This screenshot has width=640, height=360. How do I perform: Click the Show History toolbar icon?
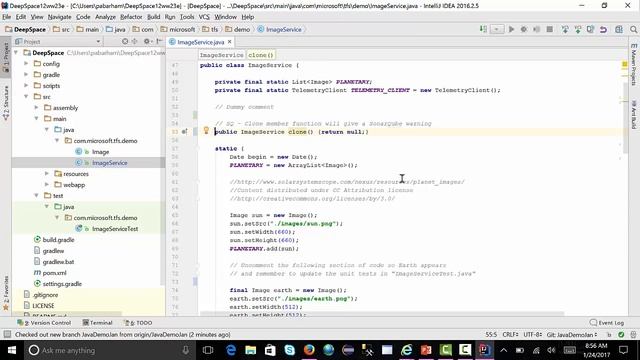(591, 29)
